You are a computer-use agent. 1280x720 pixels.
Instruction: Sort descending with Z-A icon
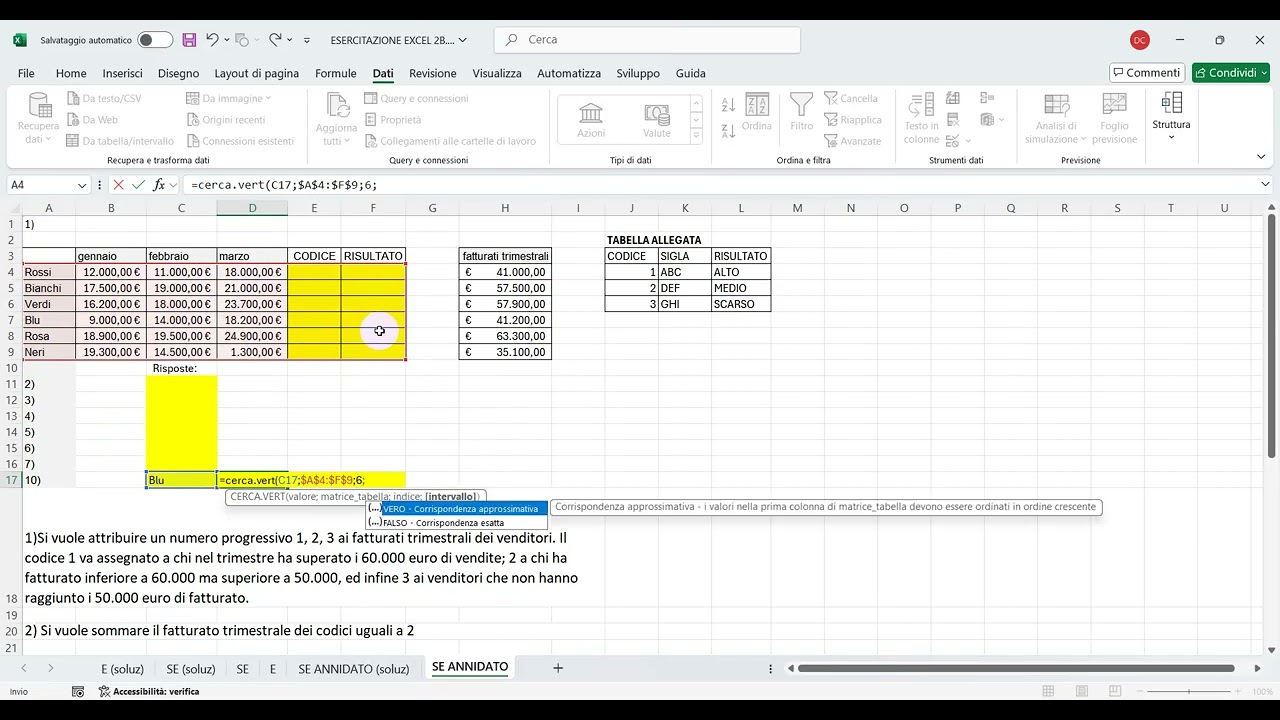(728, 131)
